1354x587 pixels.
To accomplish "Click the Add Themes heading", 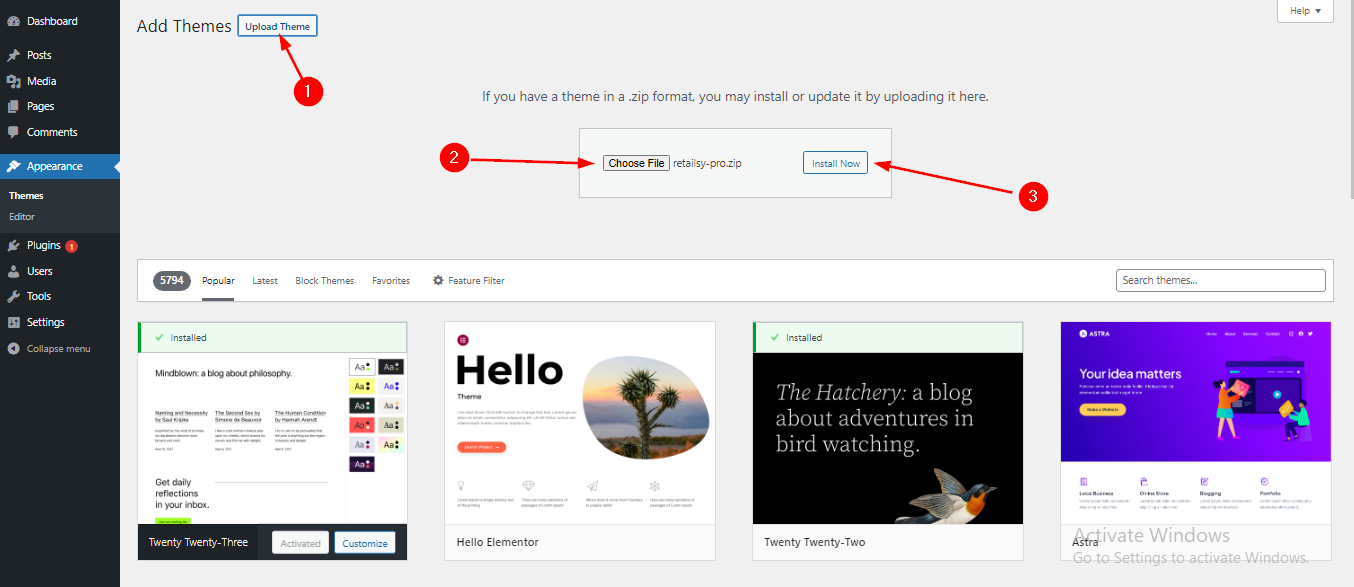I will point(184,26).
